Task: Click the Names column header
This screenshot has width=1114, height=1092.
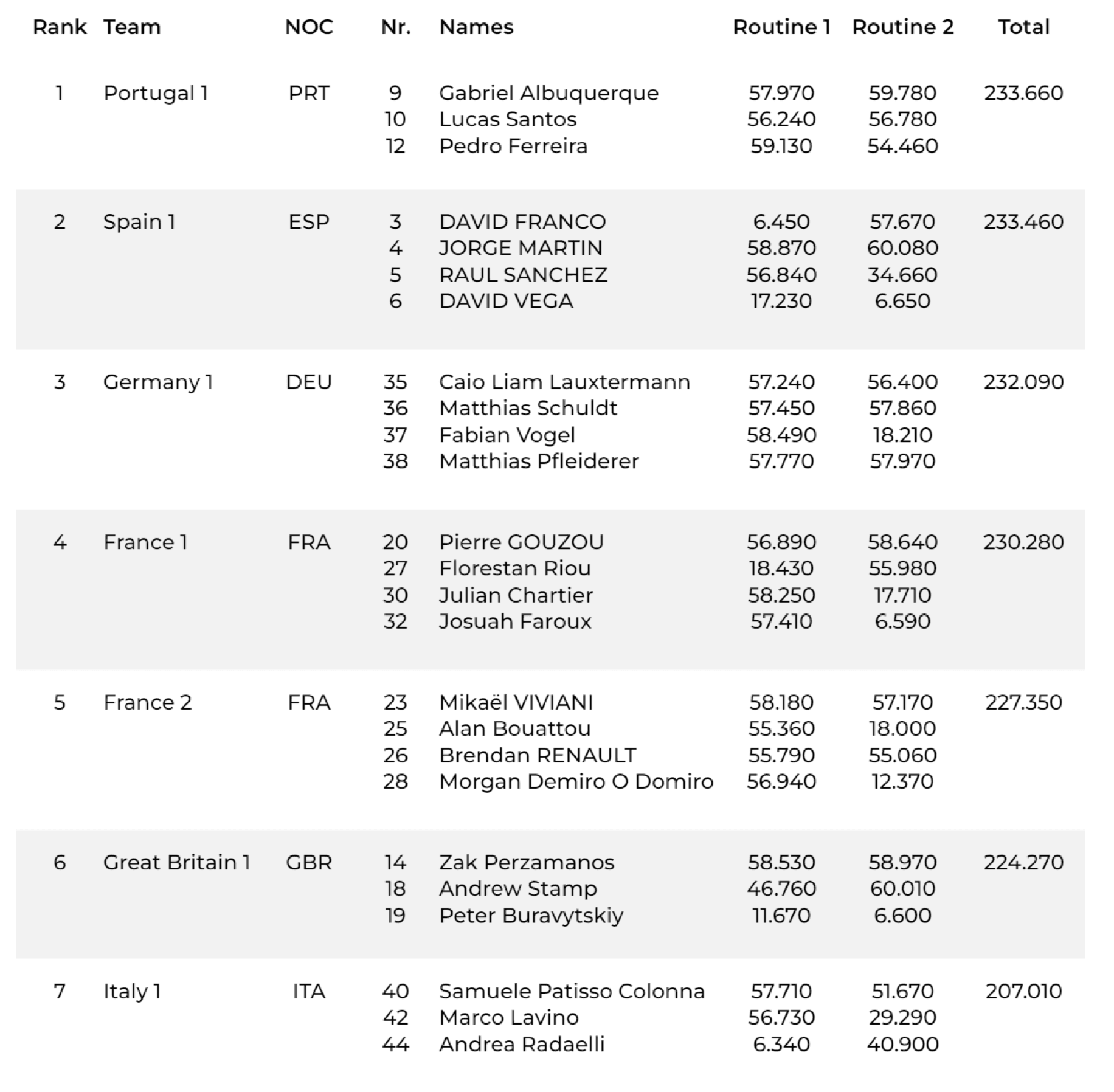Action: [476, 27]
